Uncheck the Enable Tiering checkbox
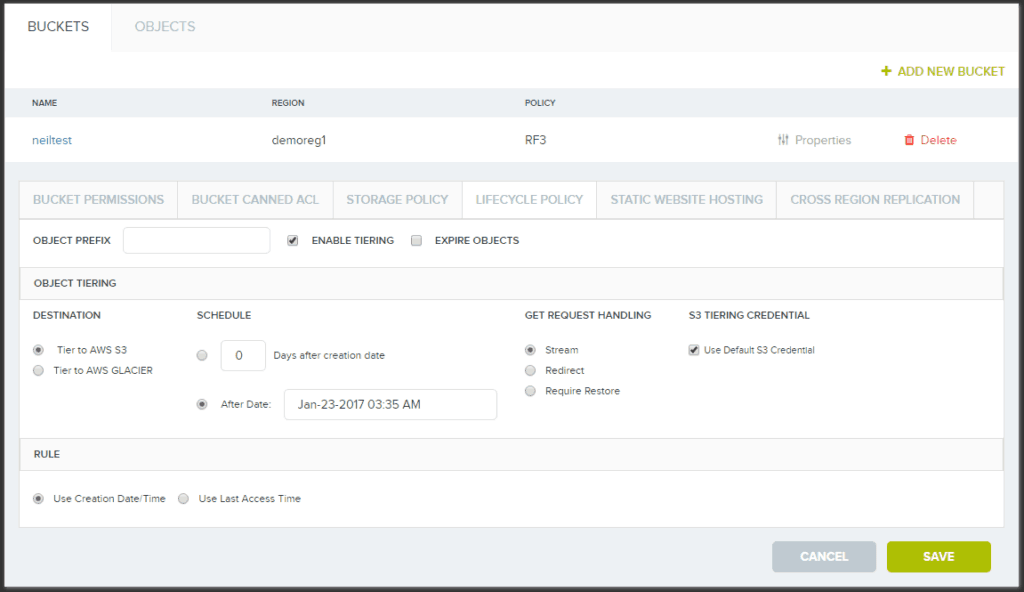This screenshot has height=592, width=1024. pyautogui.click(x=293, y=240)
